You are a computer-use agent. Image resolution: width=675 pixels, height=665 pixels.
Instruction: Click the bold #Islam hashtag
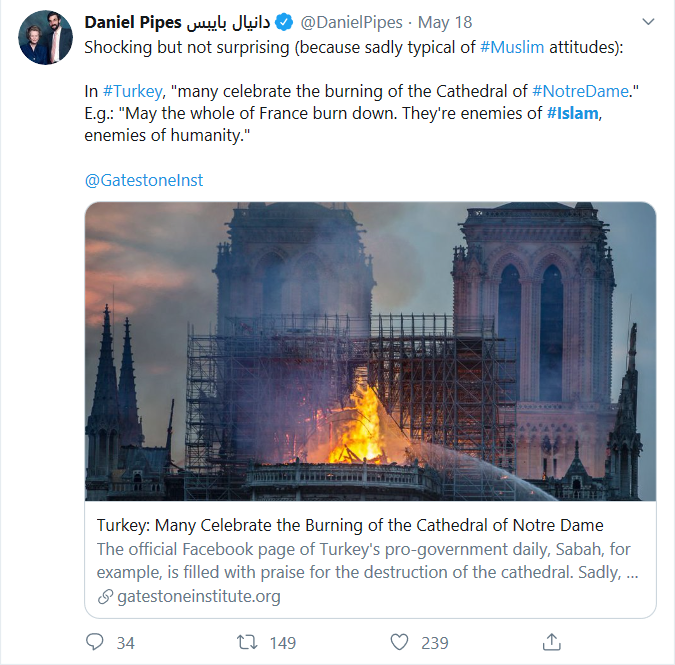pos(573,113)
